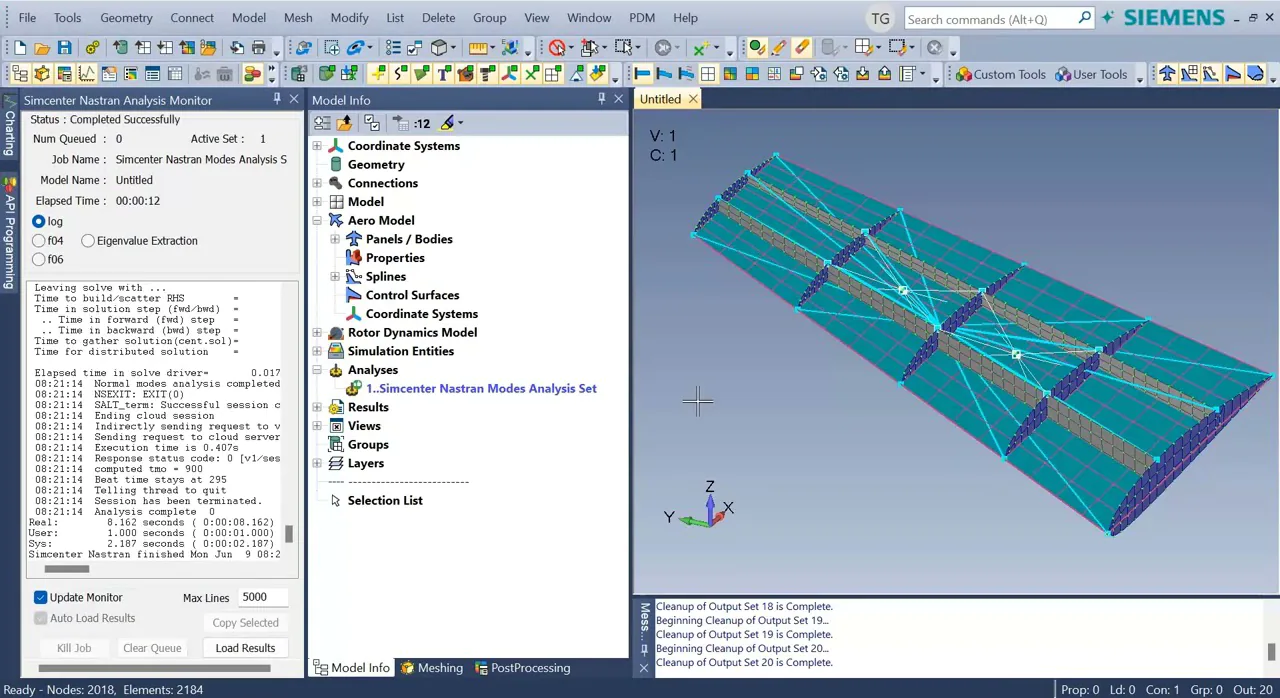Click the 3D cube view style icon

coord(438,48)
